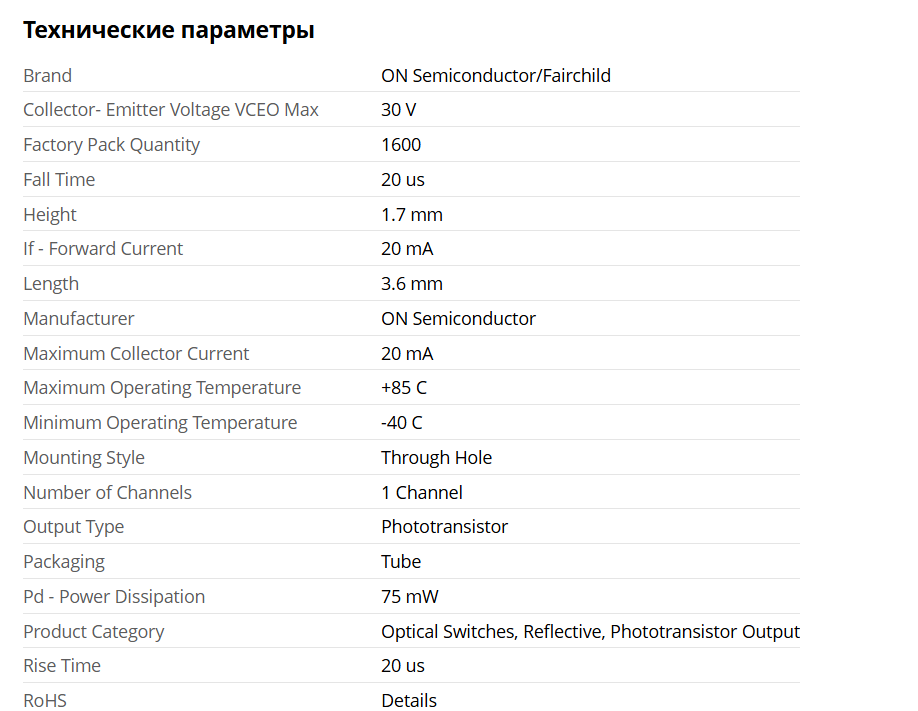Click the Maximum Collector Current label

[136, 354]
